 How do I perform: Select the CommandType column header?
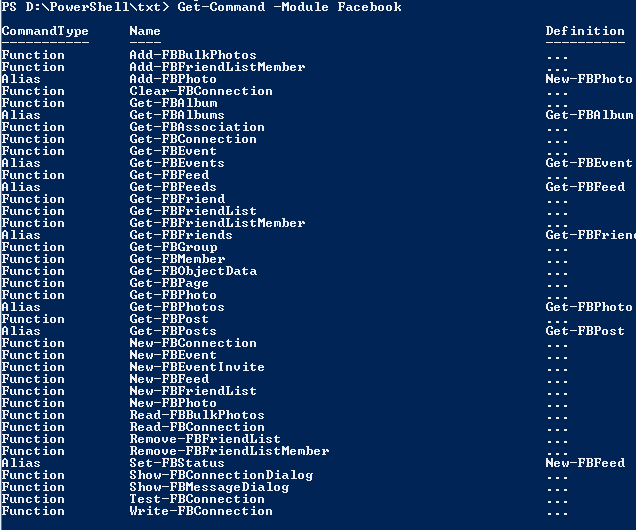(x=45, y=31)
